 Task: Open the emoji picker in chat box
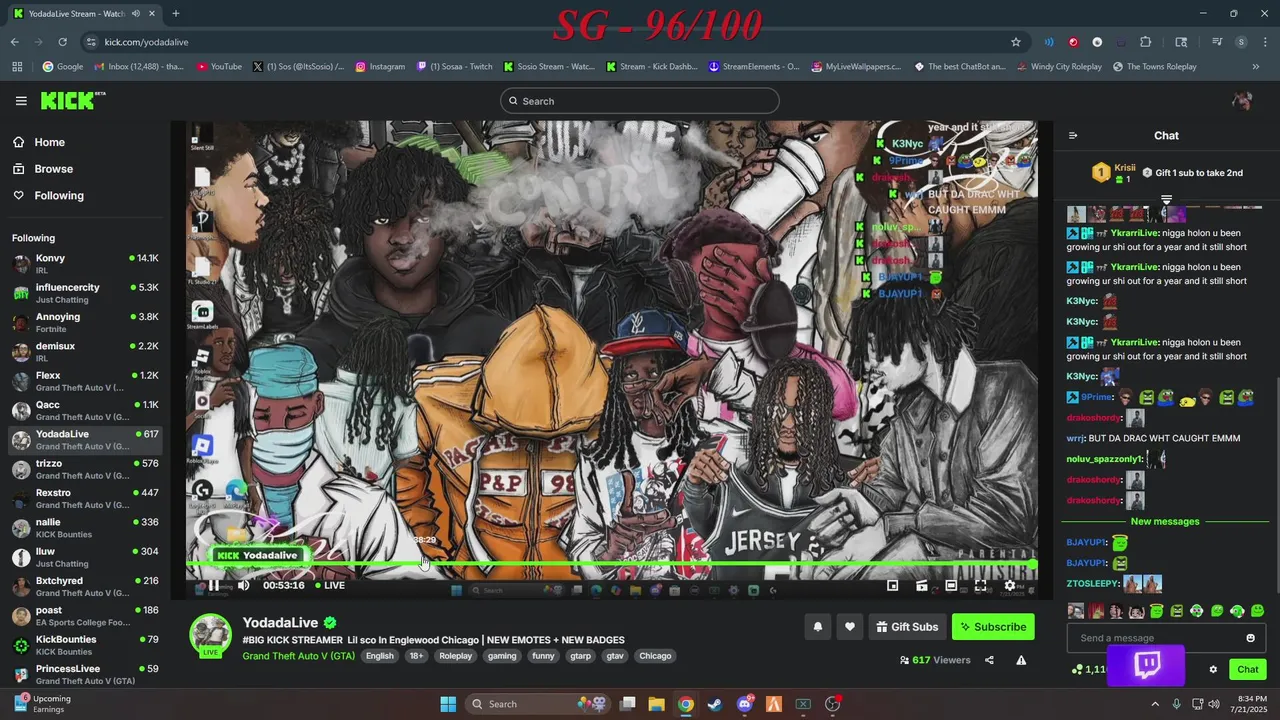tap(1250, 638)
